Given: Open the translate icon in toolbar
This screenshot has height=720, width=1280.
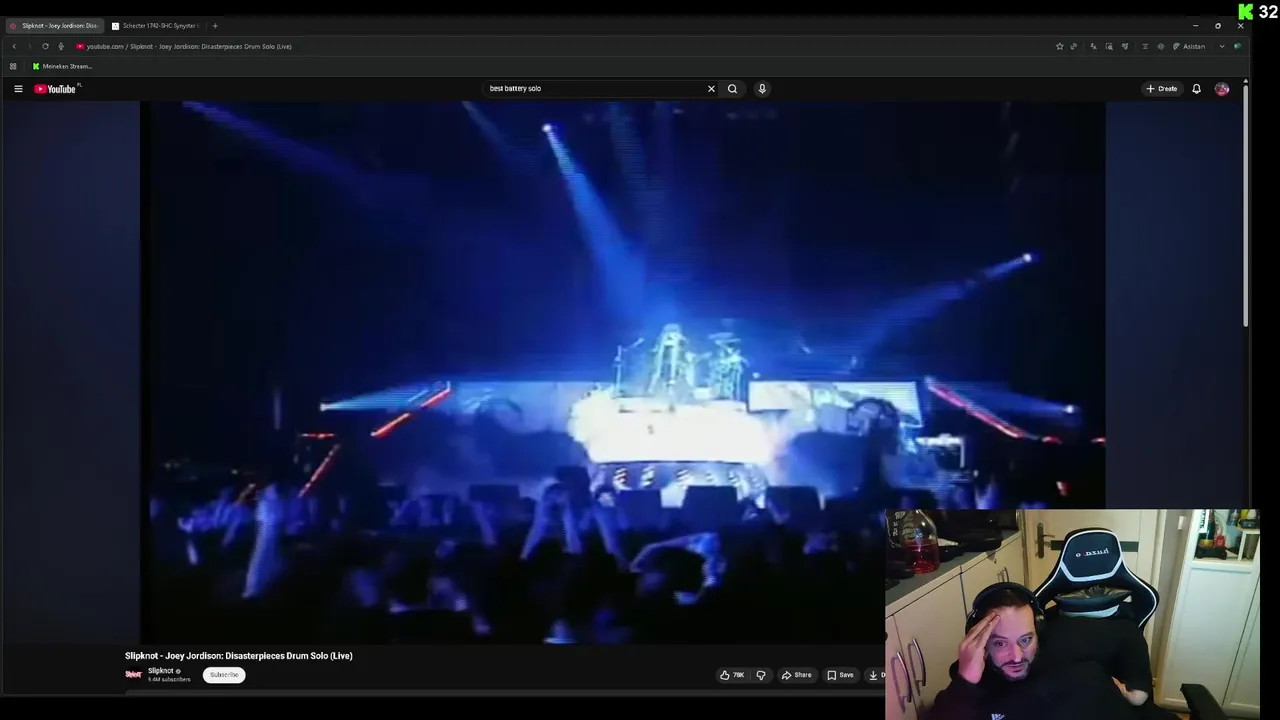Looking at the screenshot, I should point(1093,46).
